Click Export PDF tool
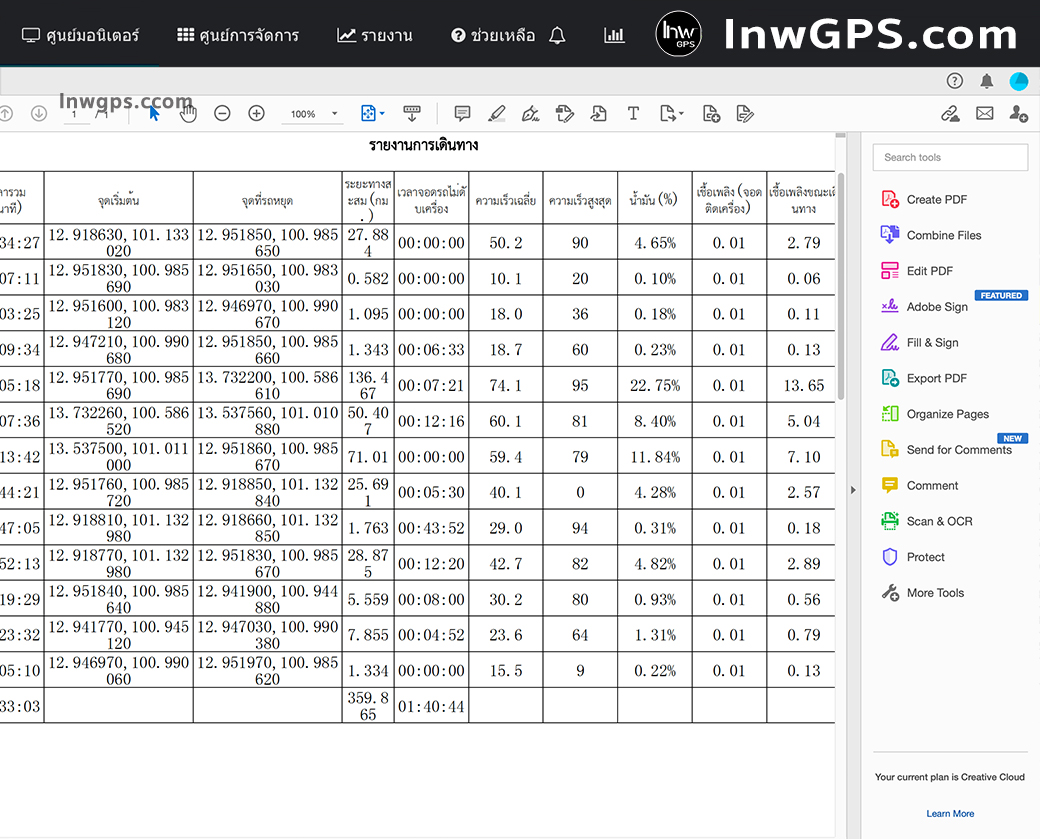This screenshot has width=1040, height=839. (x=936, y=378)
